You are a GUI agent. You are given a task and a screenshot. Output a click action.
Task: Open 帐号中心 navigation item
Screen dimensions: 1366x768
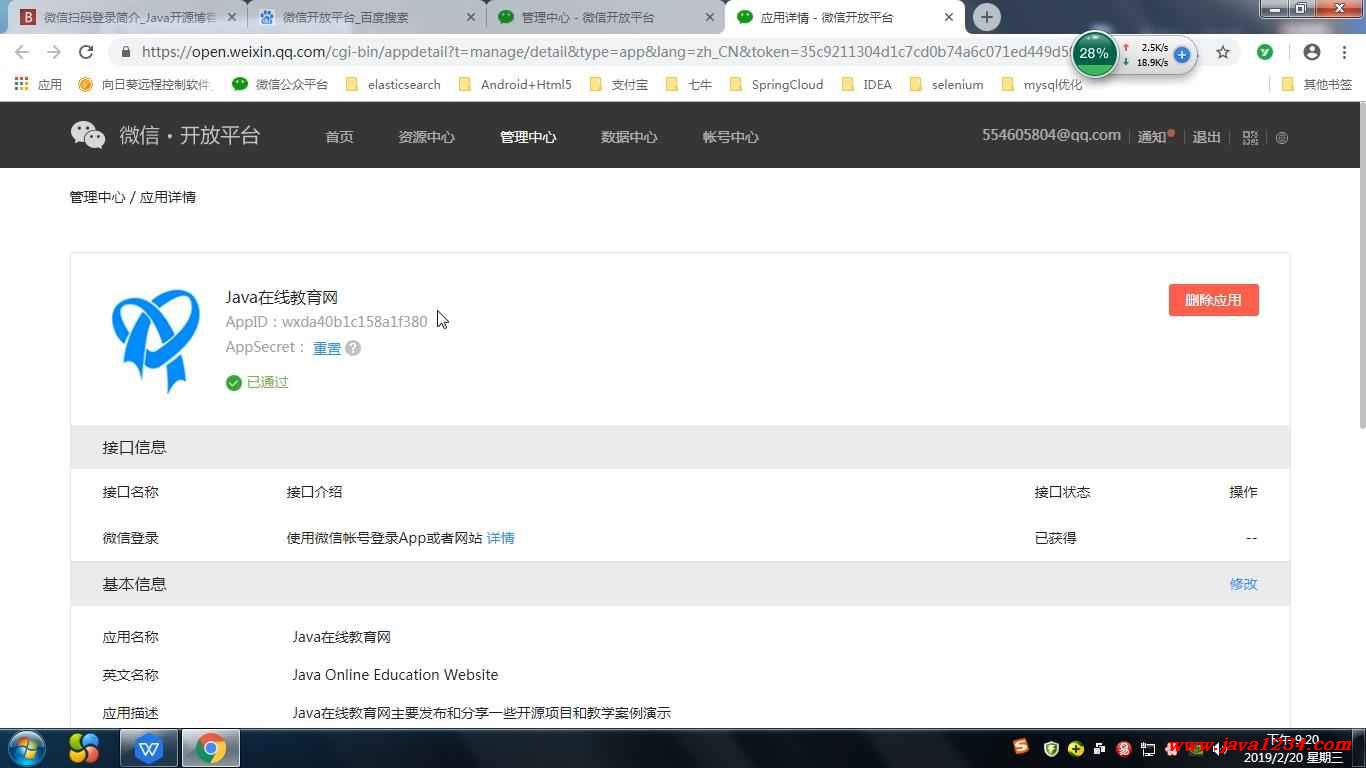tap(730, 137)
